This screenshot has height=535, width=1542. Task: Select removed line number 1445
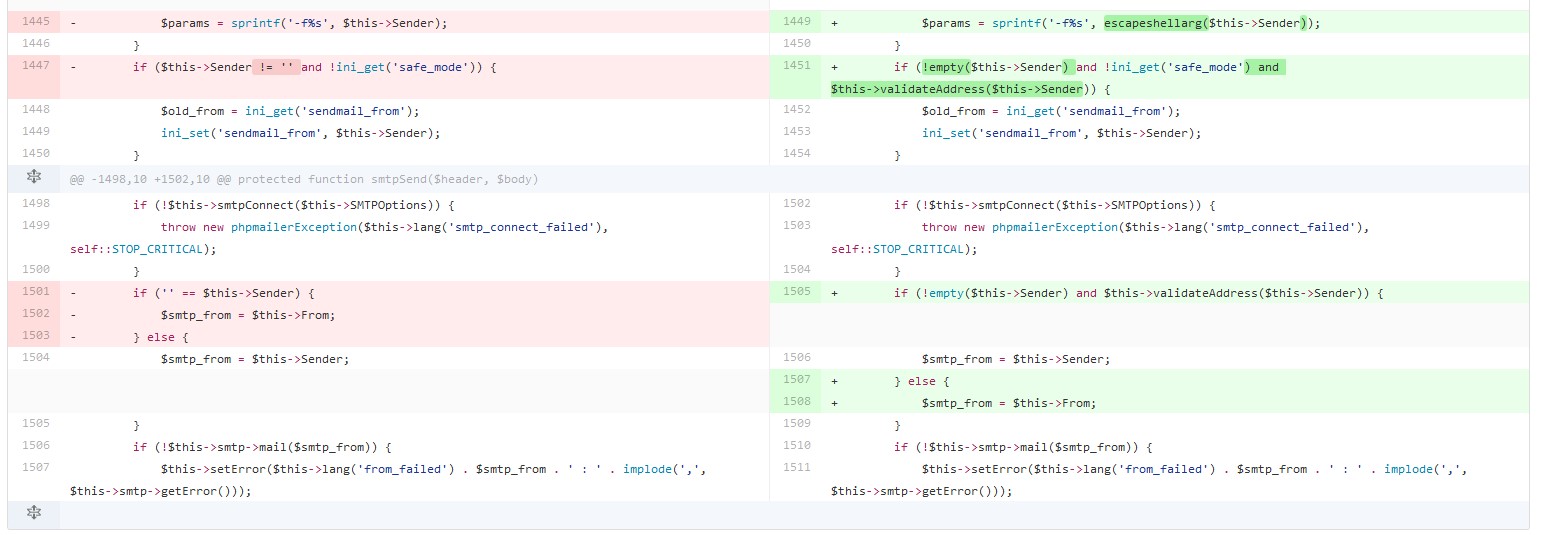coord(35,22)
